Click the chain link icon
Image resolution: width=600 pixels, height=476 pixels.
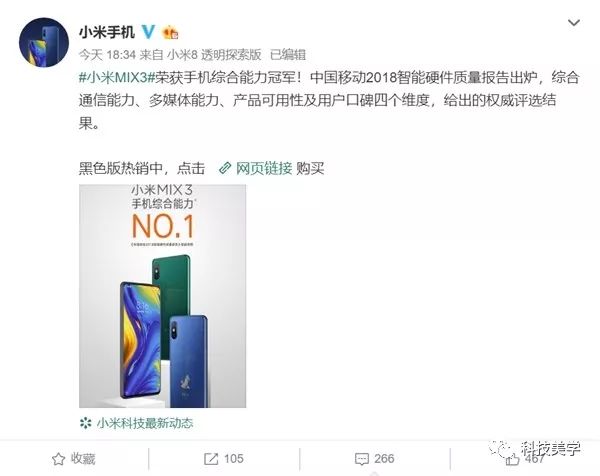pos(225,168)
